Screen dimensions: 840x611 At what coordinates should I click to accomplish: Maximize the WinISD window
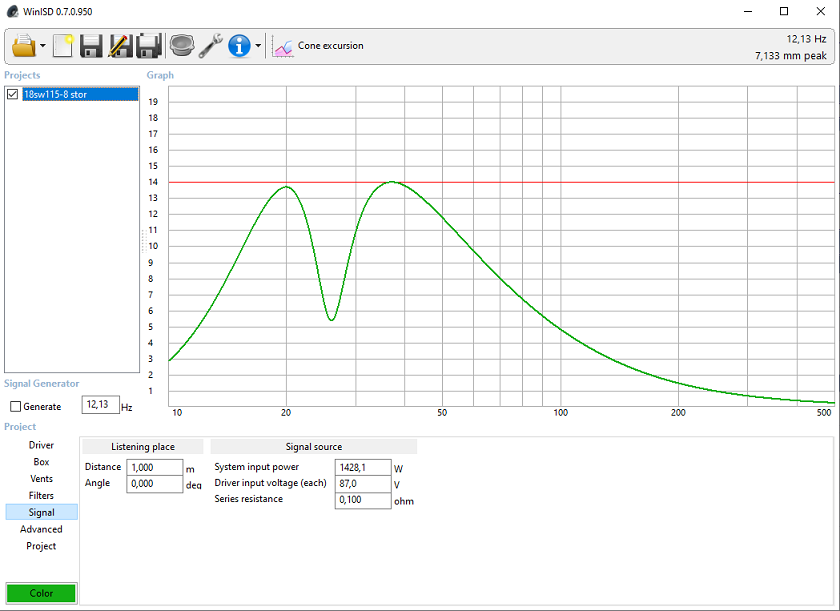coord(784,11)
